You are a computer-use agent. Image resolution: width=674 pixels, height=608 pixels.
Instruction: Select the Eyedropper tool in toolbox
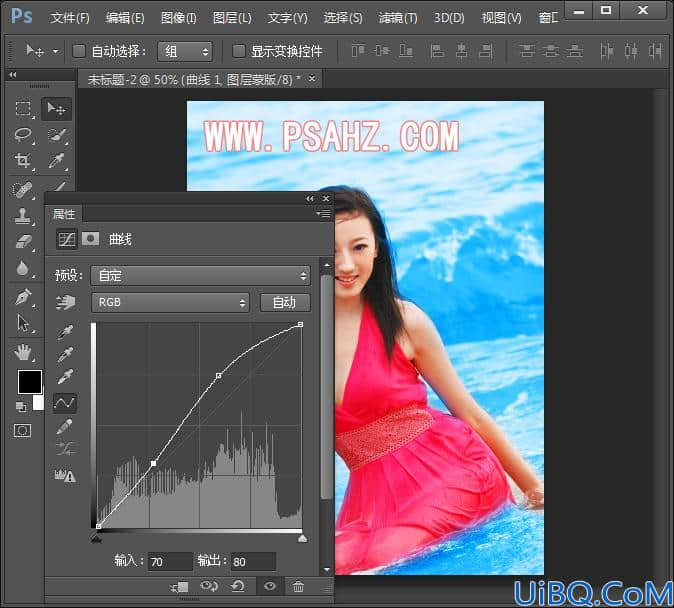tap(56, 161)
